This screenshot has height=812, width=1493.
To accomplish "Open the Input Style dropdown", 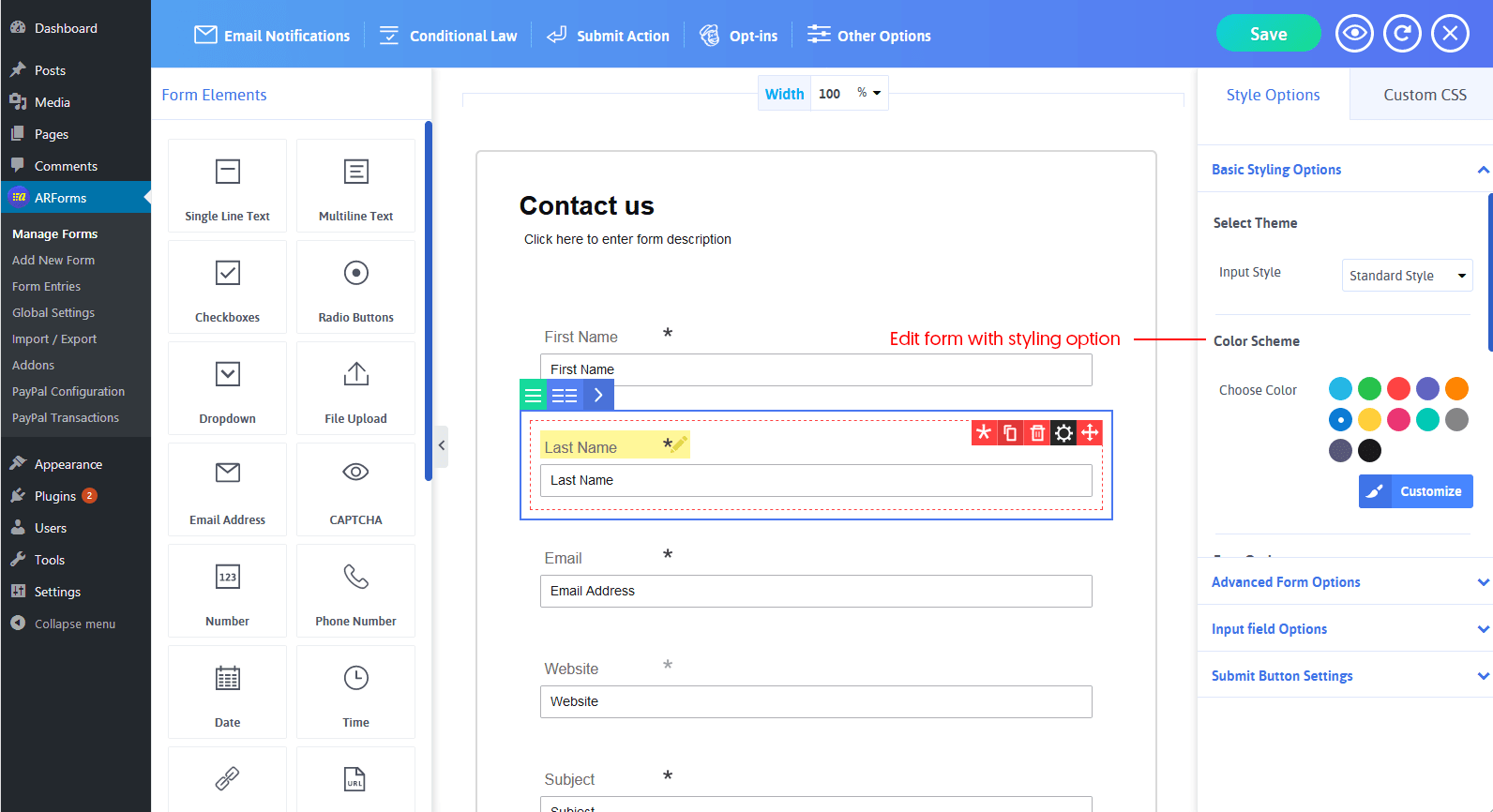I will click(x=1407, y=276).
